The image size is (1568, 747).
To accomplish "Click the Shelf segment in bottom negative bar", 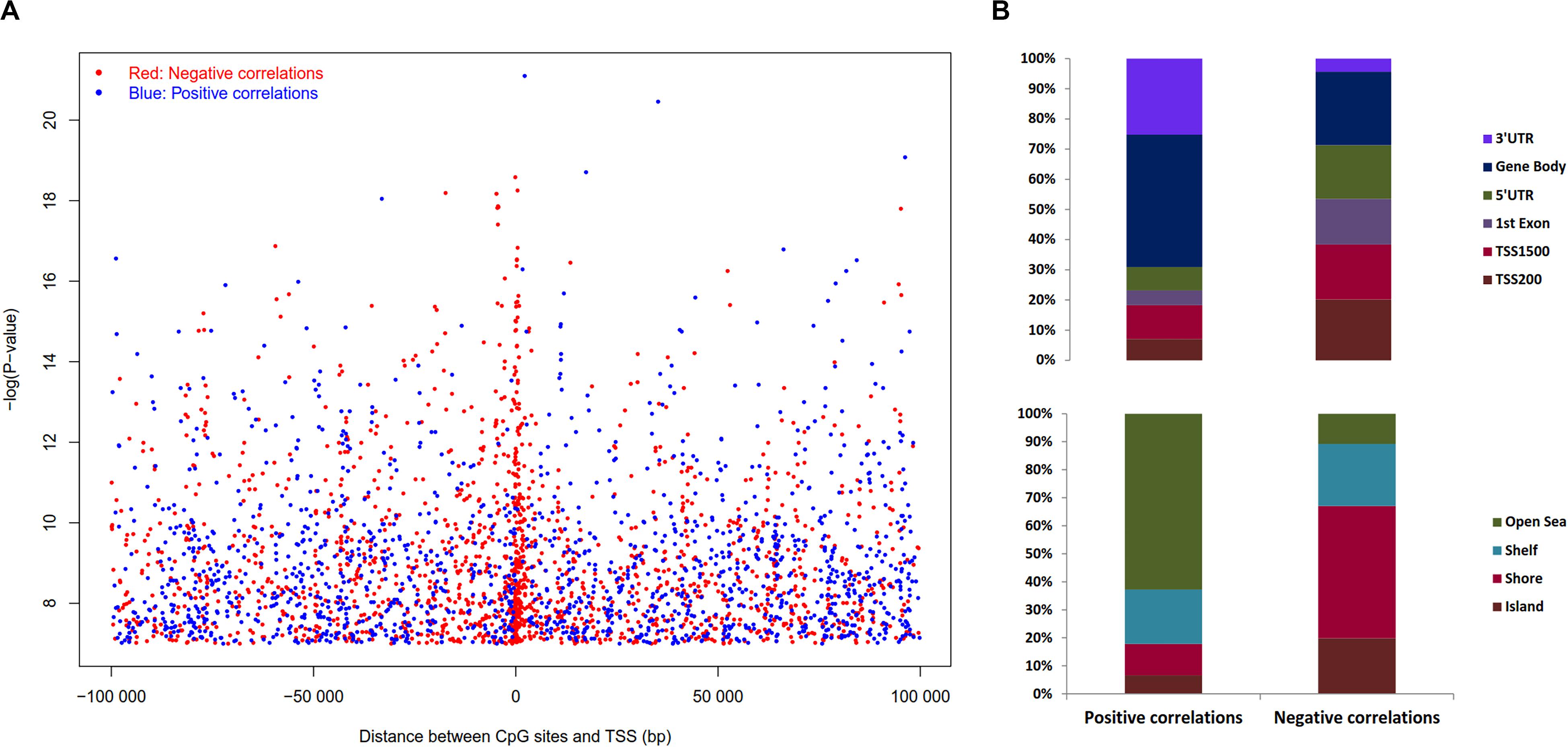I will [x=1357, y=475].
